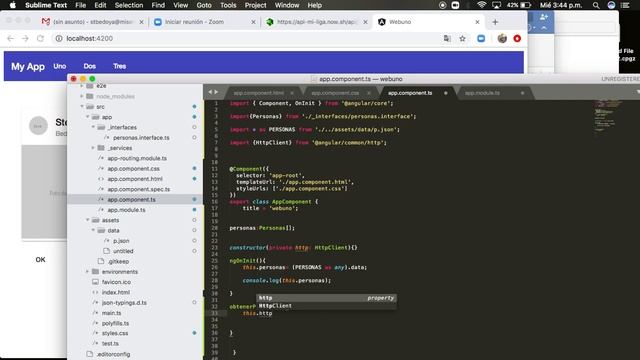Click the previous tab arrow in Sublime
This screenshot has width=640, height=360.
coord(210,92)
